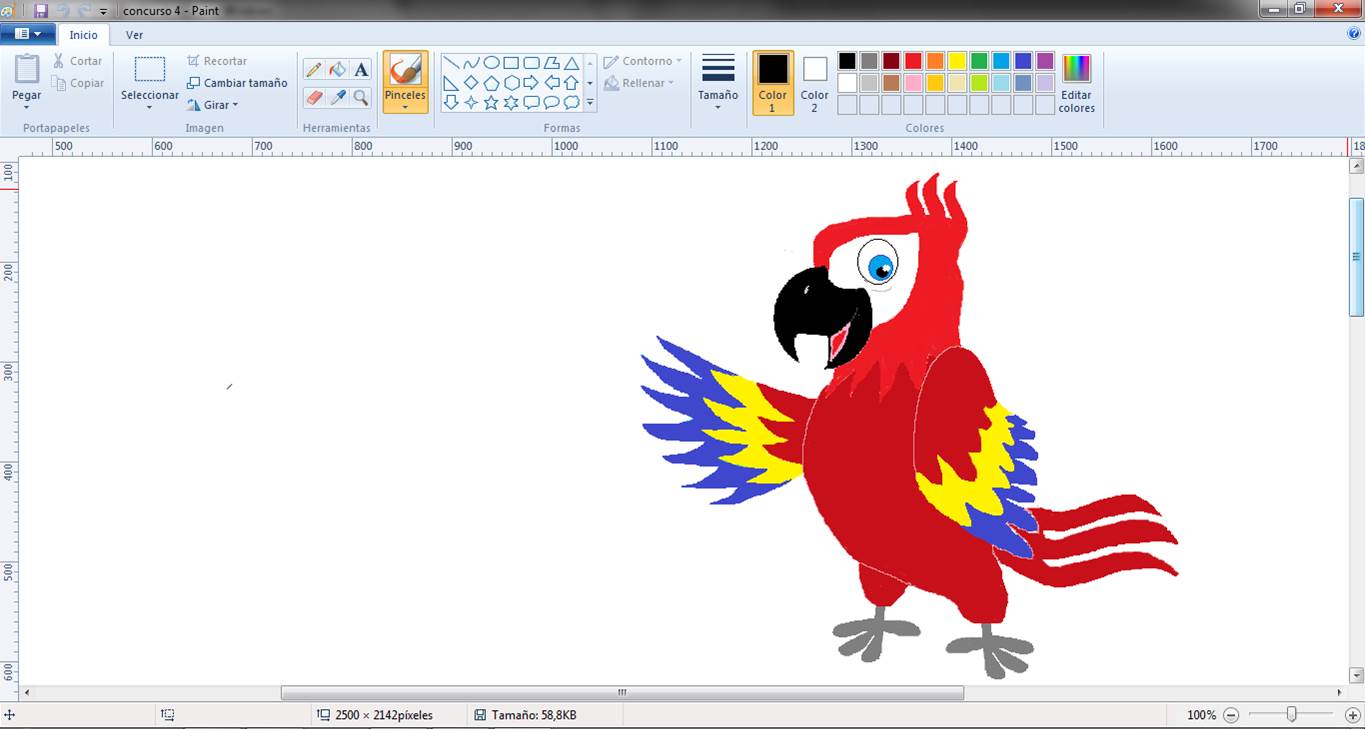This screenshot has width=1365, height=729.
Task: Switch to the Ver tab
Action: (x=134, y=35)
